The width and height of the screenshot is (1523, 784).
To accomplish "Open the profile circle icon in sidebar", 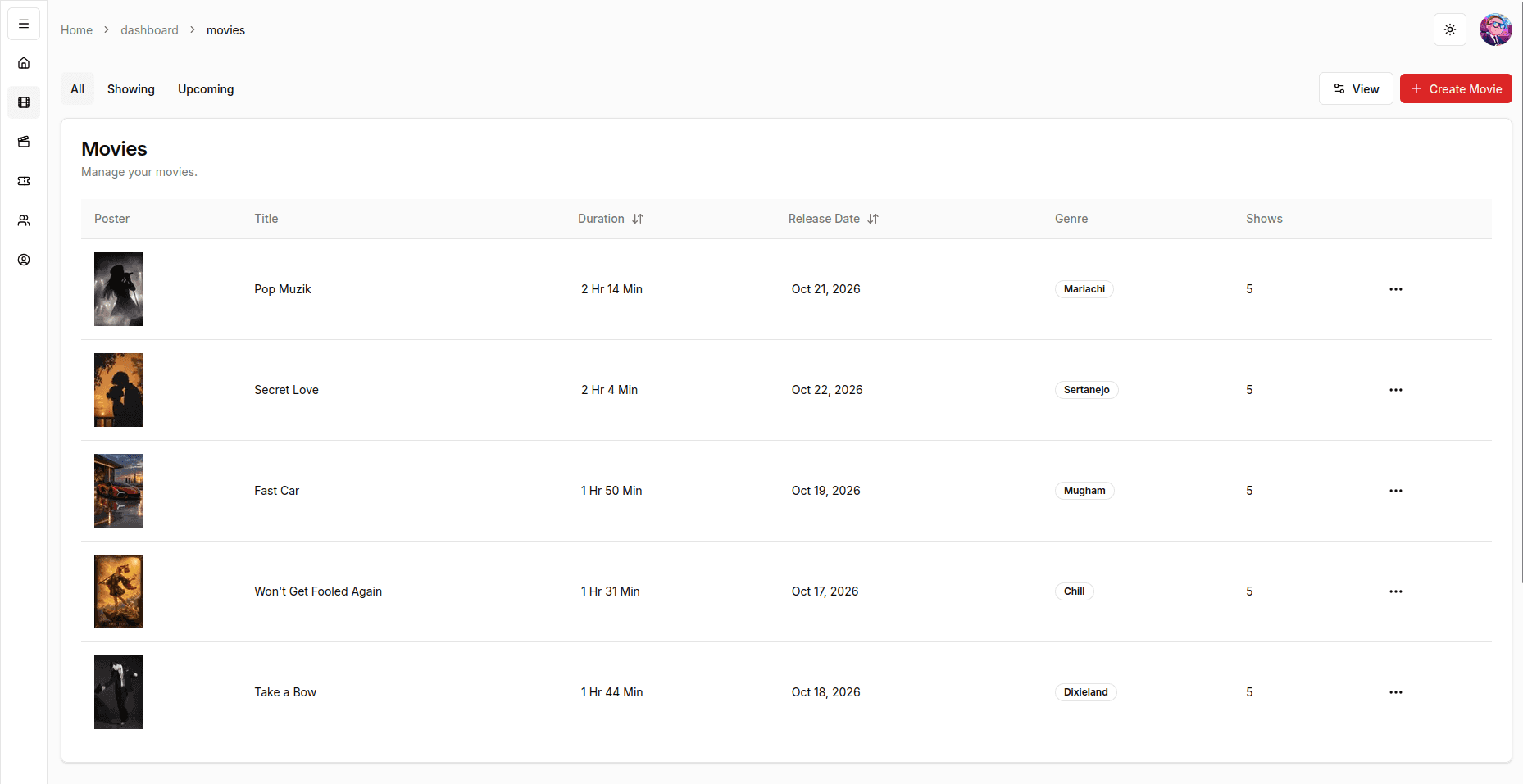I will [24, 260].
